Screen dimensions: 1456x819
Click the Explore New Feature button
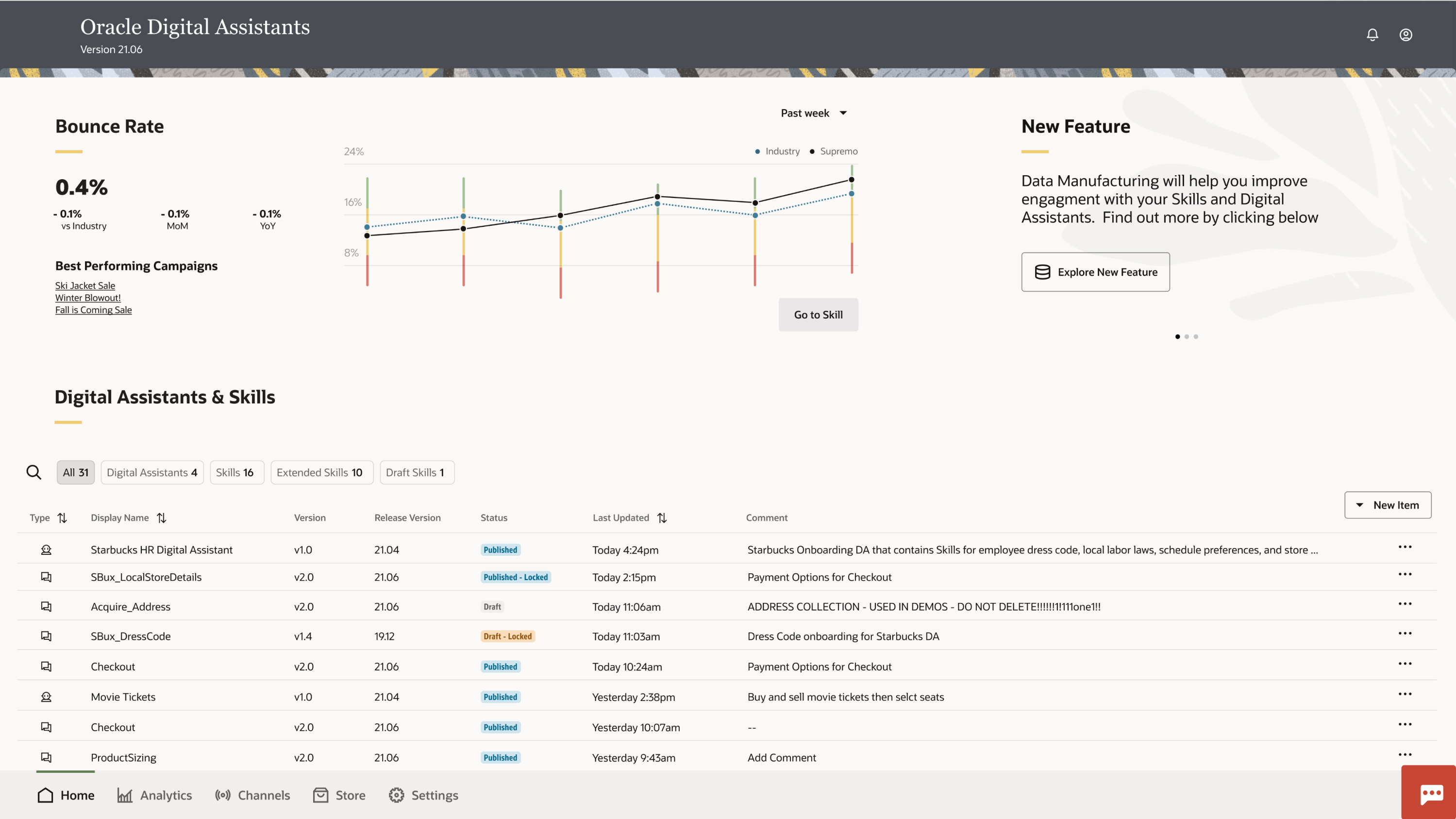pyautogui.click(x=1095, y=272)
